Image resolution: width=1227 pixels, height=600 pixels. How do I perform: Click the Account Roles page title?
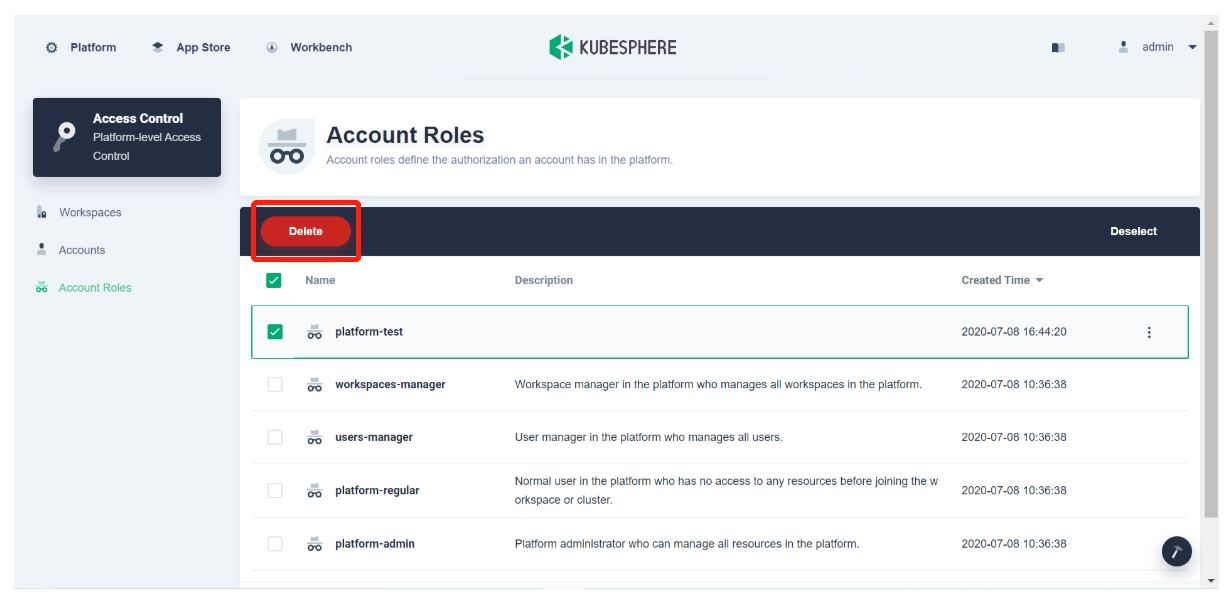coord(405,135)
